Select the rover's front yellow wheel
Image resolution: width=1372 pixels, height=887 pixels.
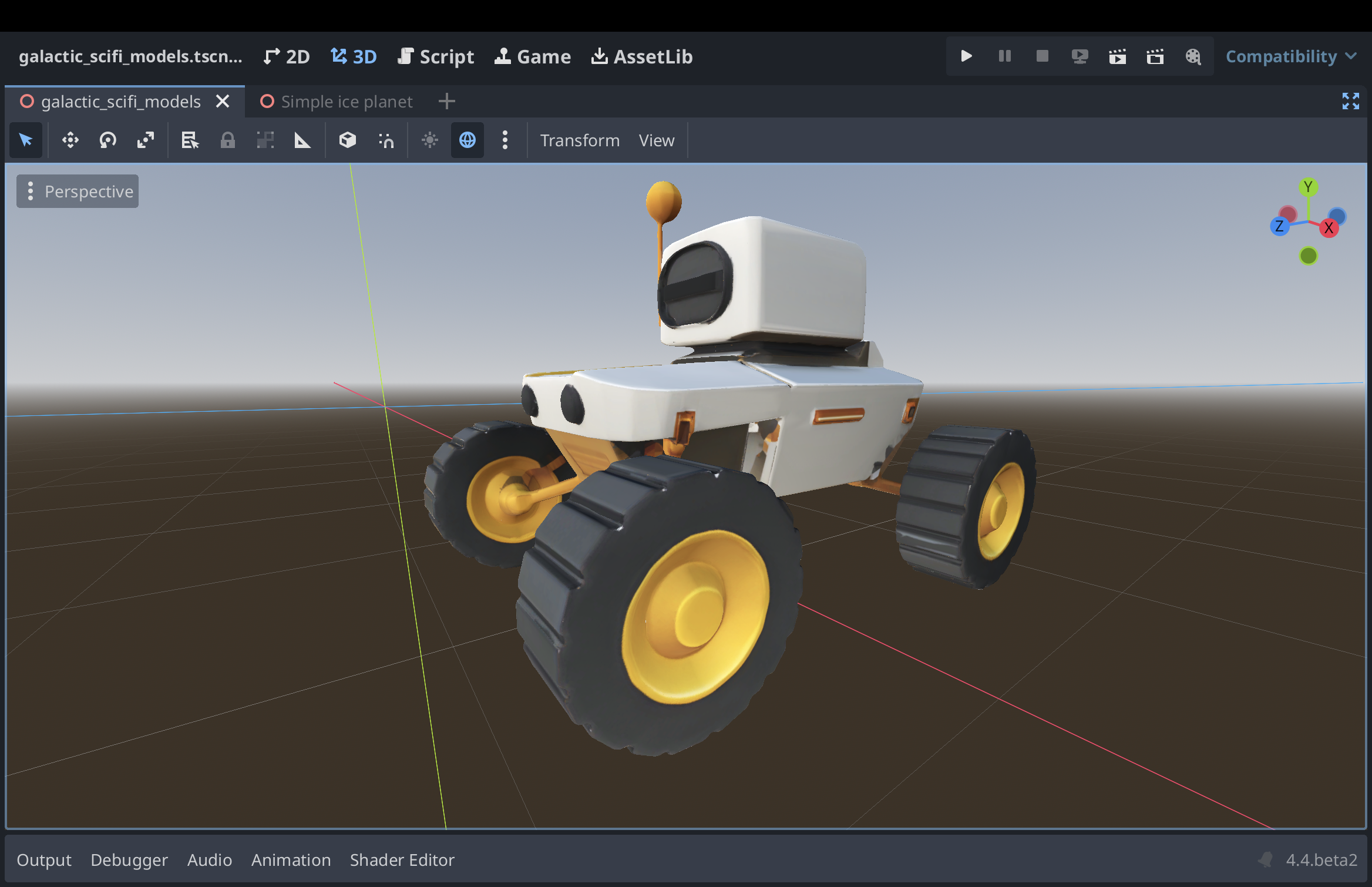point(696,617)
